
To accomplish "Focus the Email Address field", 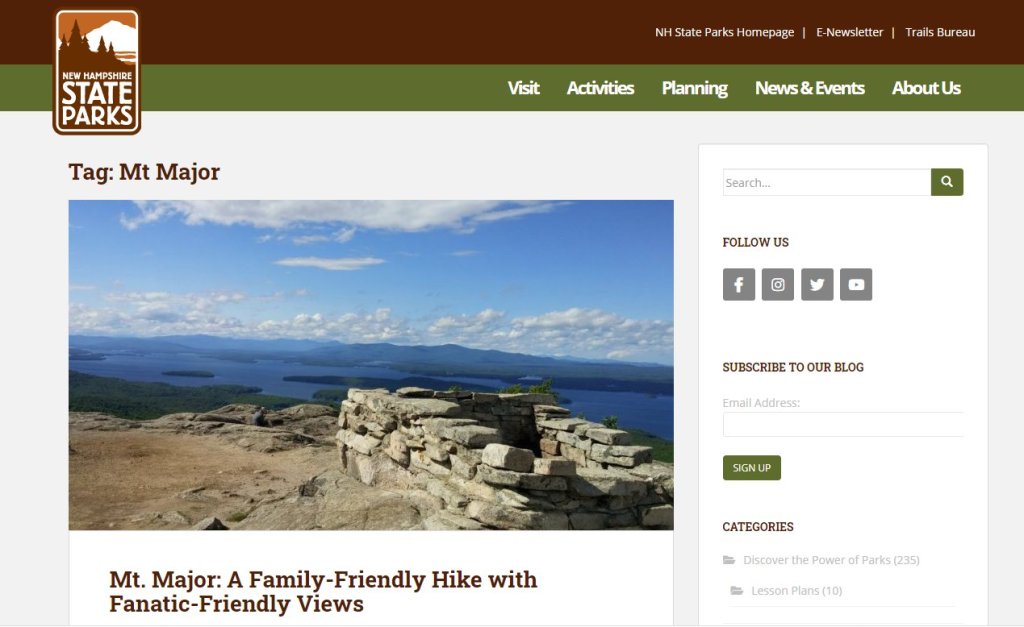I will [843, 425].
